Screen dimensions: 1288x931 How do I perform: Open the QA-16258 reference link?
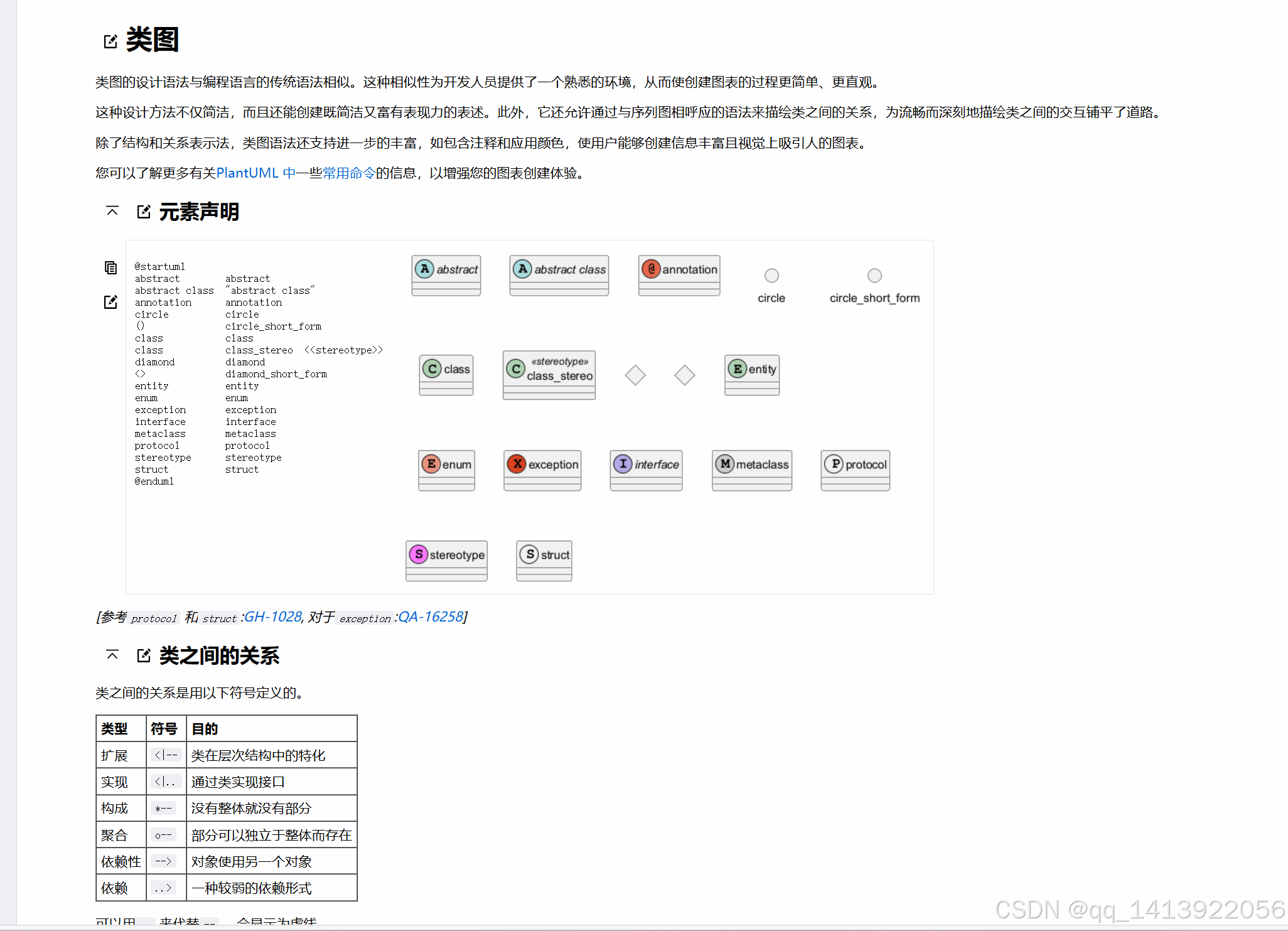(x=431, y=616)
